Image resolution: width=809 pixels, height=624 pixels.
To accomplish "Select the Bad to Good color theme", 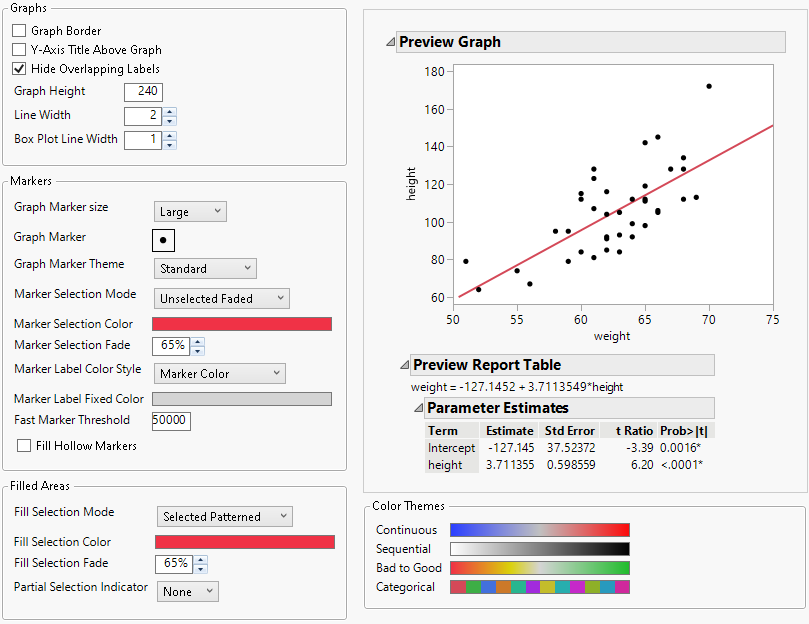I will (x=540, y=567).
